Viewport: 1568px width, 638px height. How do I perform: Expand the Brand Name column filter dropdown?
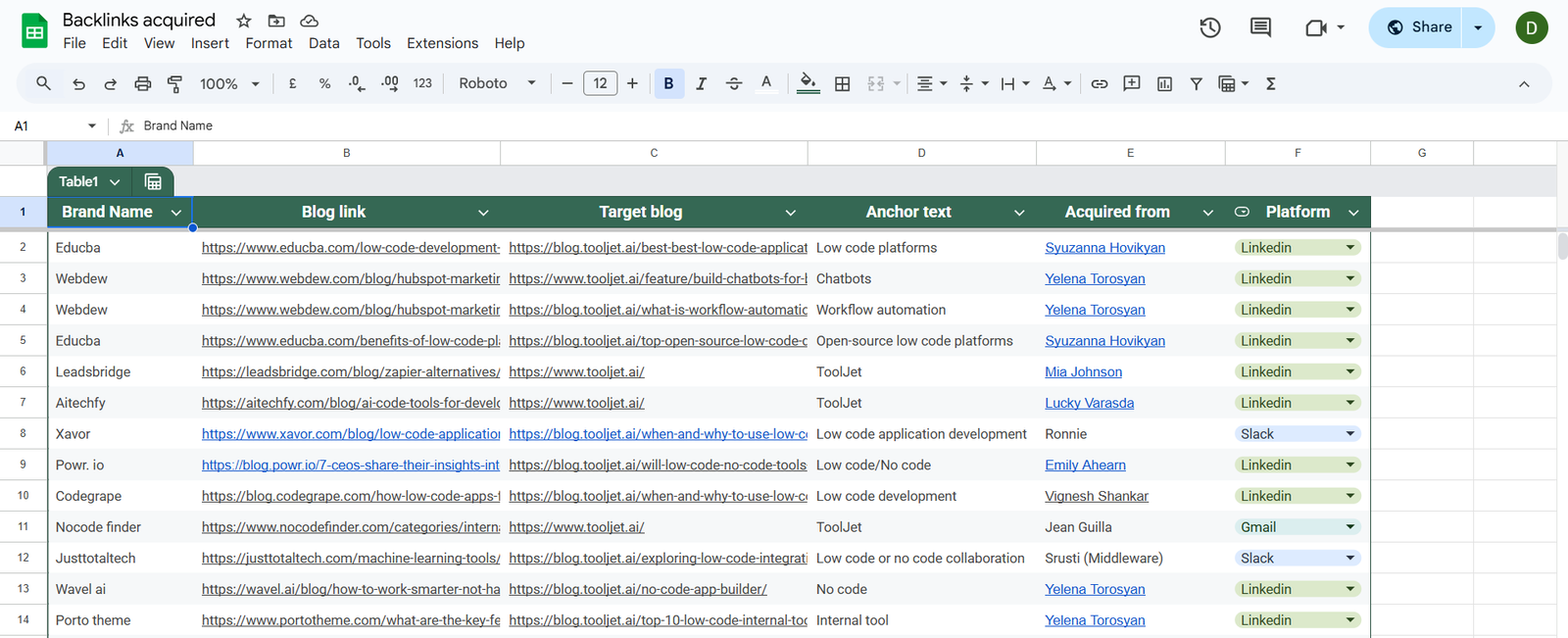tap(176, 213)
